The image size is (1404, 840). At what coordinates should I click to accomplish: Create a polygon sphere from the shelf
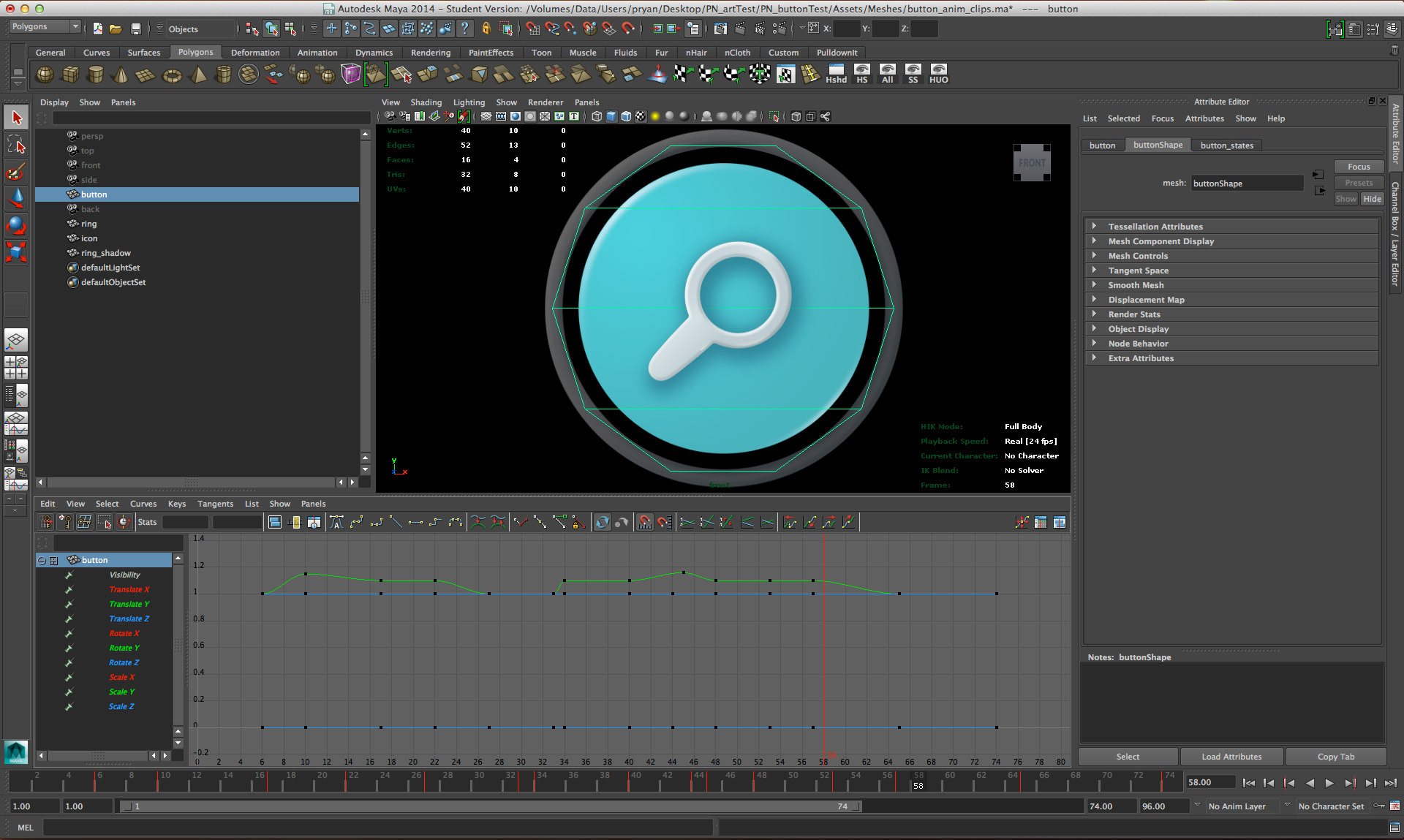click(45, 75)
